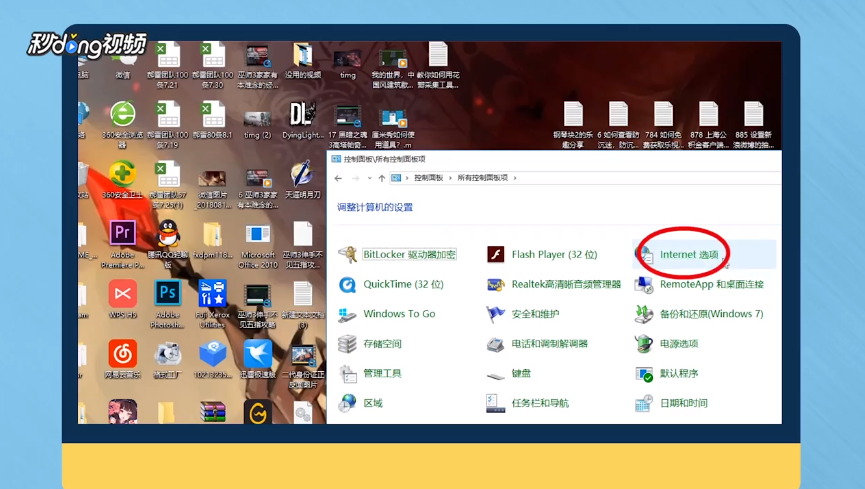
Task: Click the Flash Player (32 位) icon
Action: click(495, 254)
